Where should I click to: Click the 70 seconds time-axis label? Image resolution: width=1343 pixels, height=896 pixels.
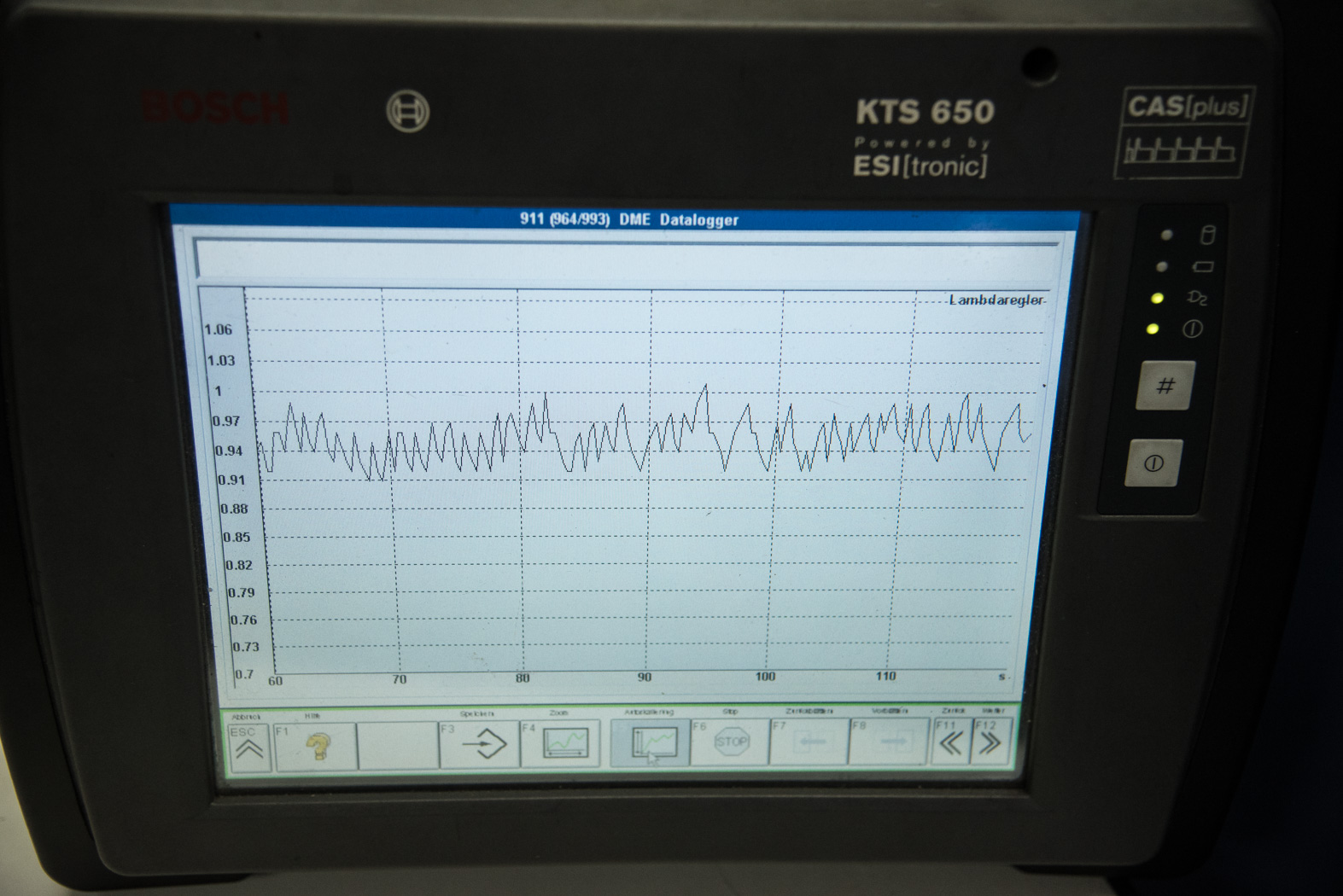click(399, 680)
